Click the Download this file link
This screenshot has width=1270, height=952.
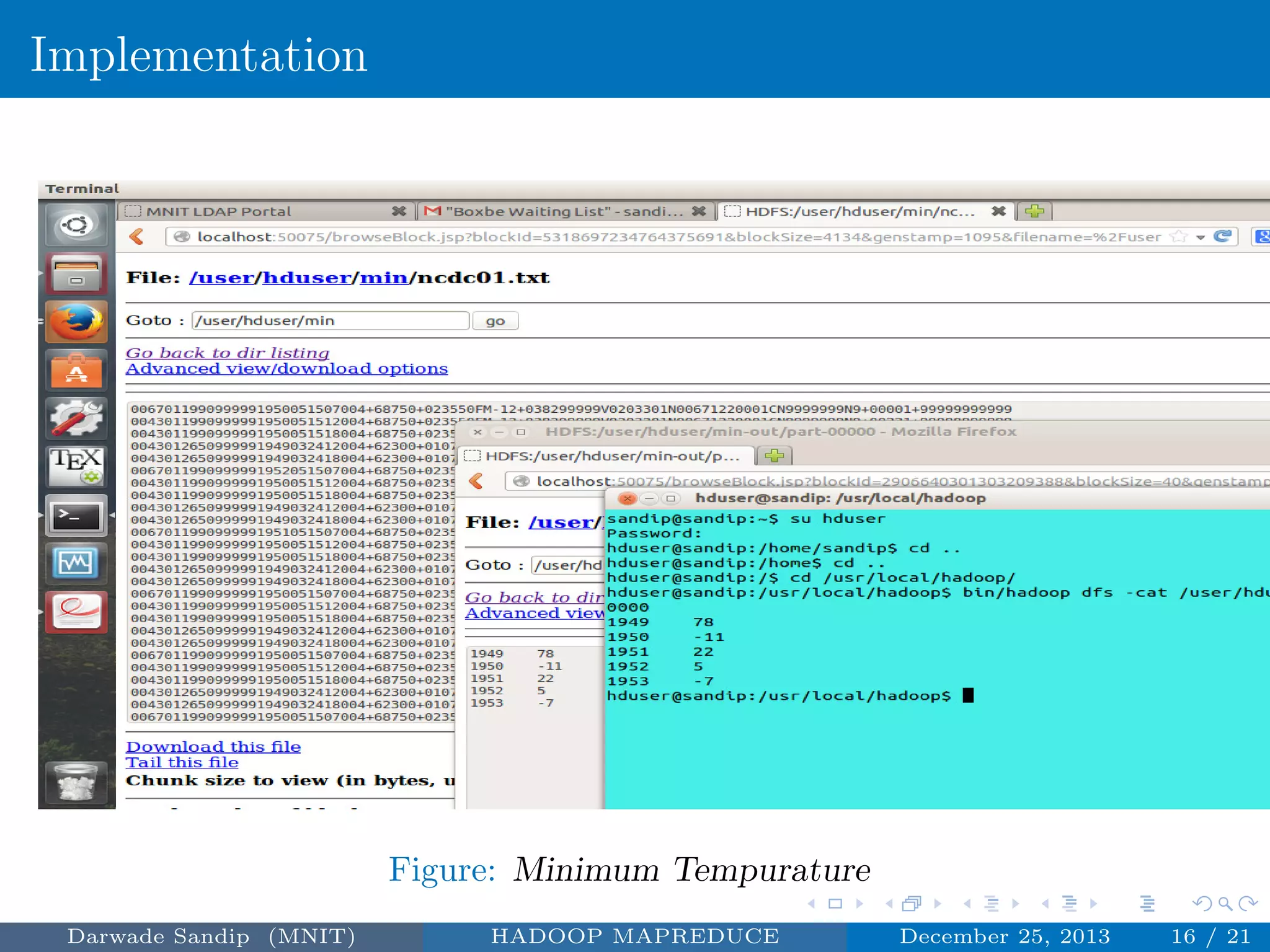tap(213, 747)
